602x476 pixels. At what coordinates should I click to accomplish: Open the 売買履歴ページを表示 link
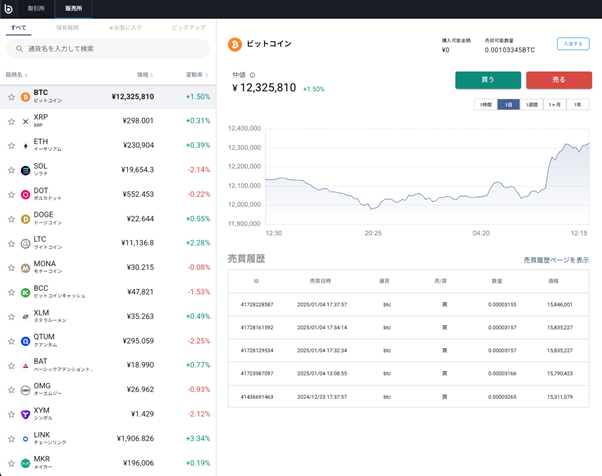point(555,260)
